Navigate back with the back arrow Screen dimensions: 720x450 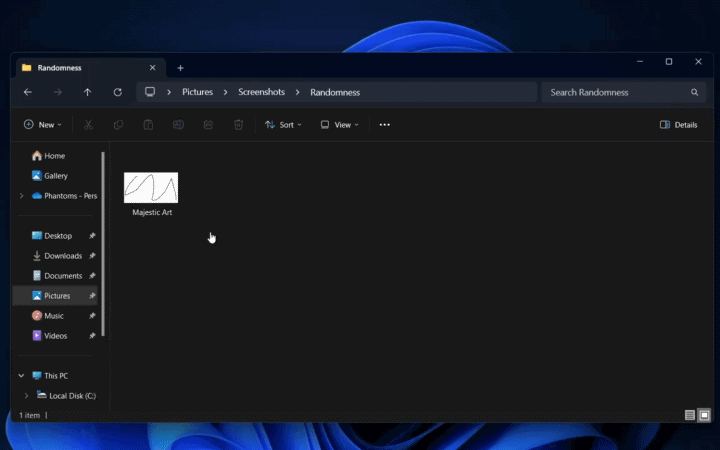[x=27, y=92]
